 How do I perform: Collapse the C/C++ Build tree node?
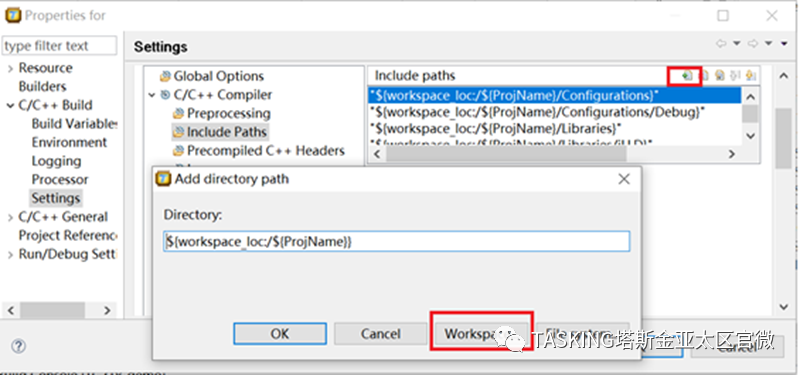(x=10, y=106)
